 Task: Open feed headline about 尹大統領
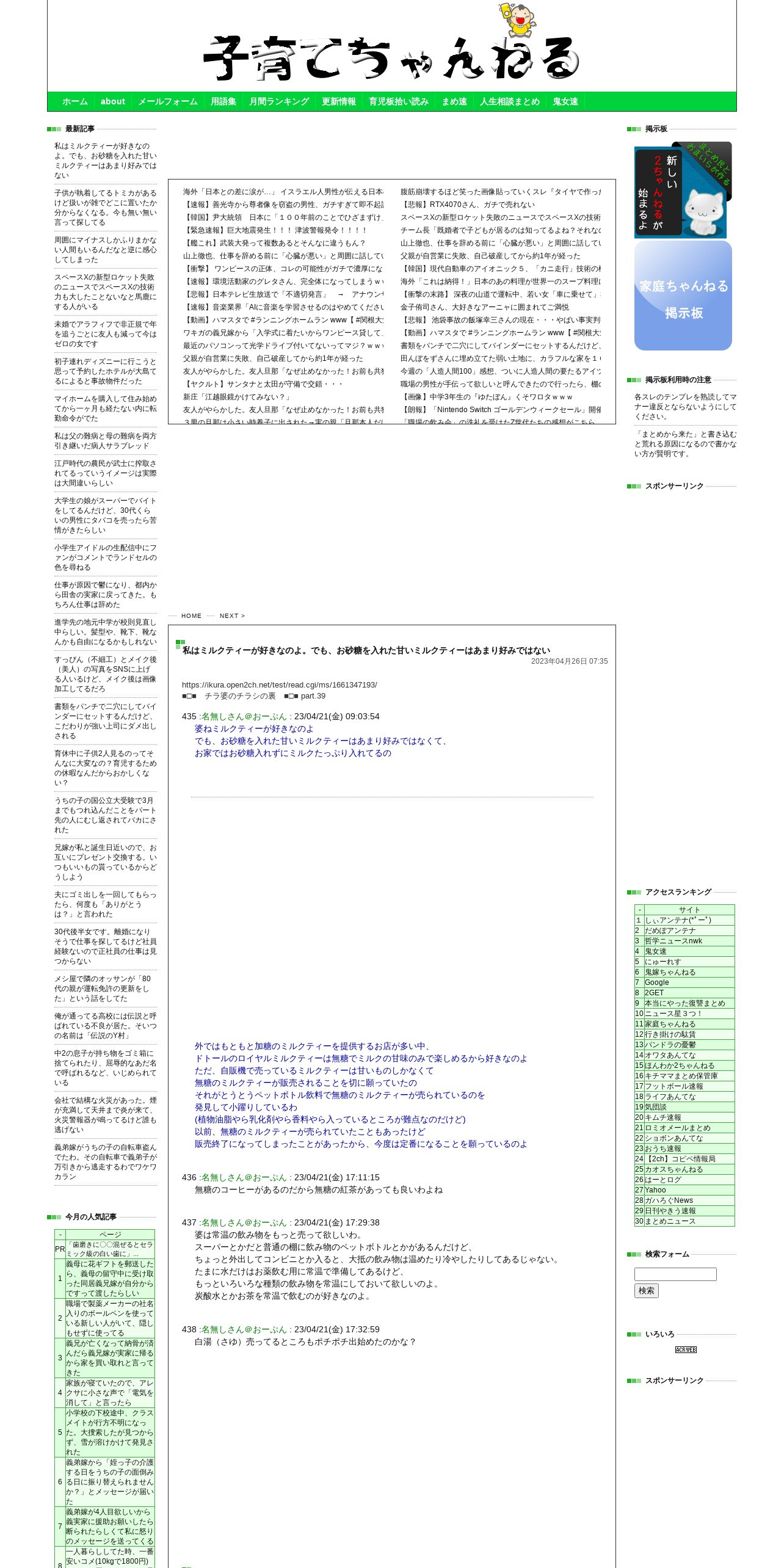(x=283, y=217)
